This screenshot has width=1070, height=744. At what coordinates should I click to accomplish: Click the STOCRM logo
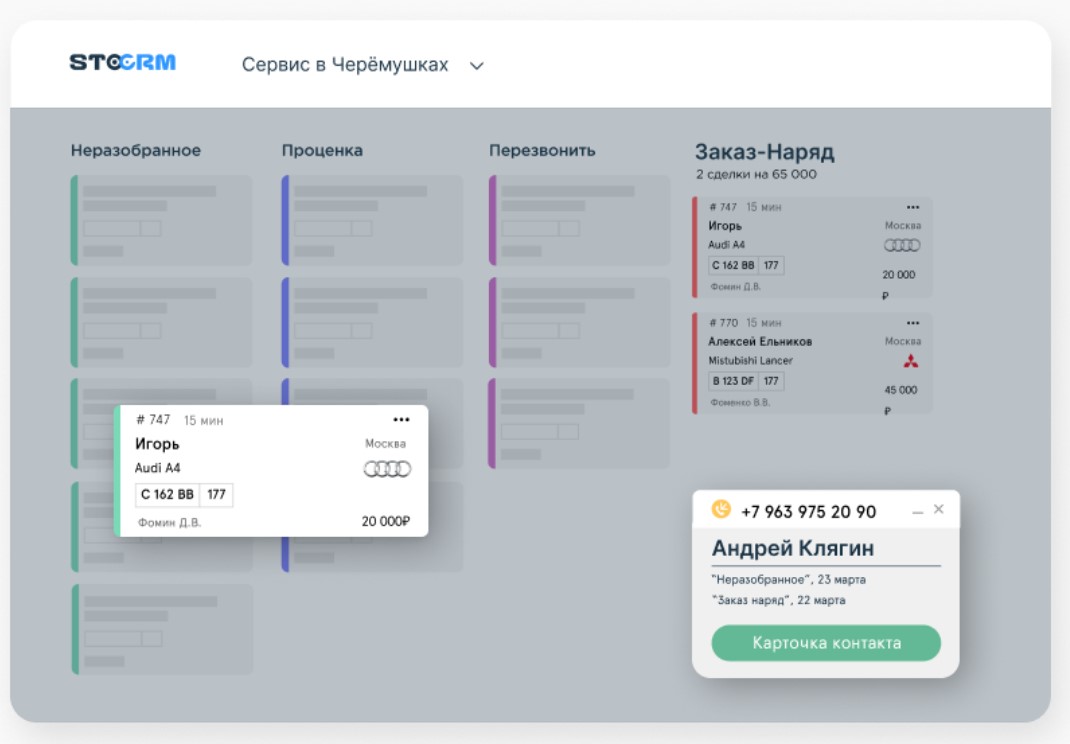(x=122, y=63)
